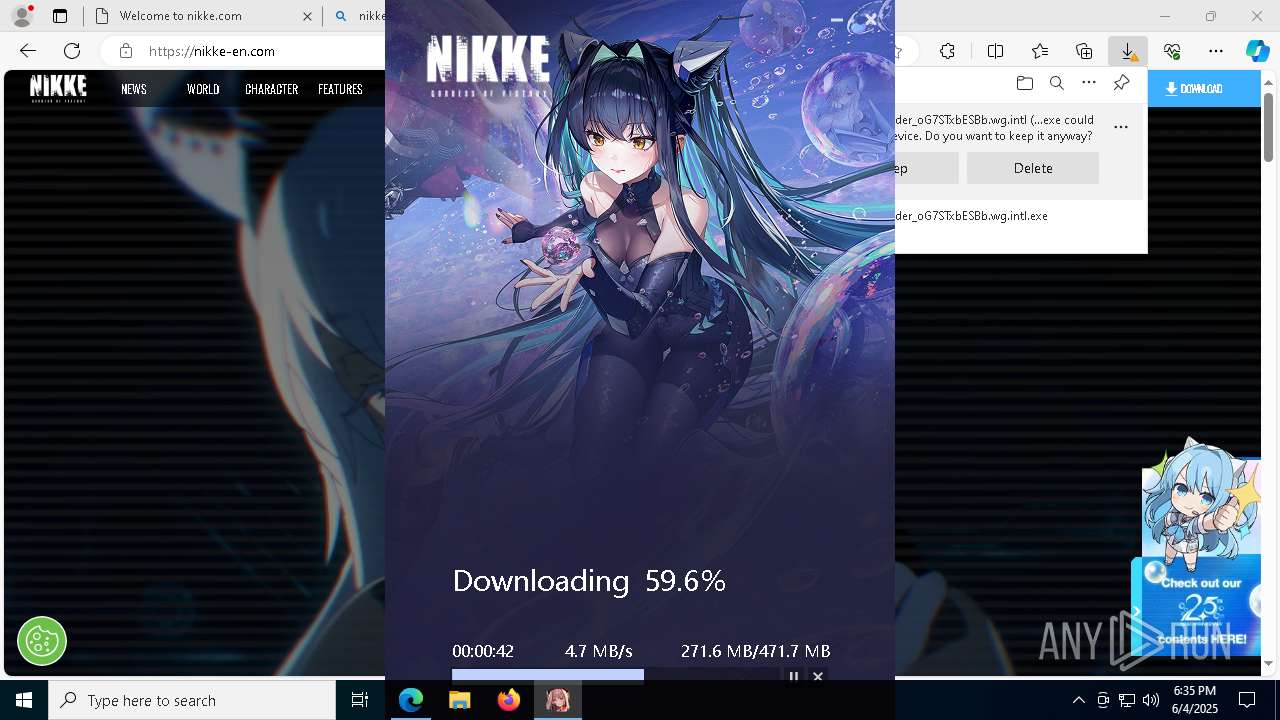
Task: Open Windows notification center
Action: [1247, 700]
